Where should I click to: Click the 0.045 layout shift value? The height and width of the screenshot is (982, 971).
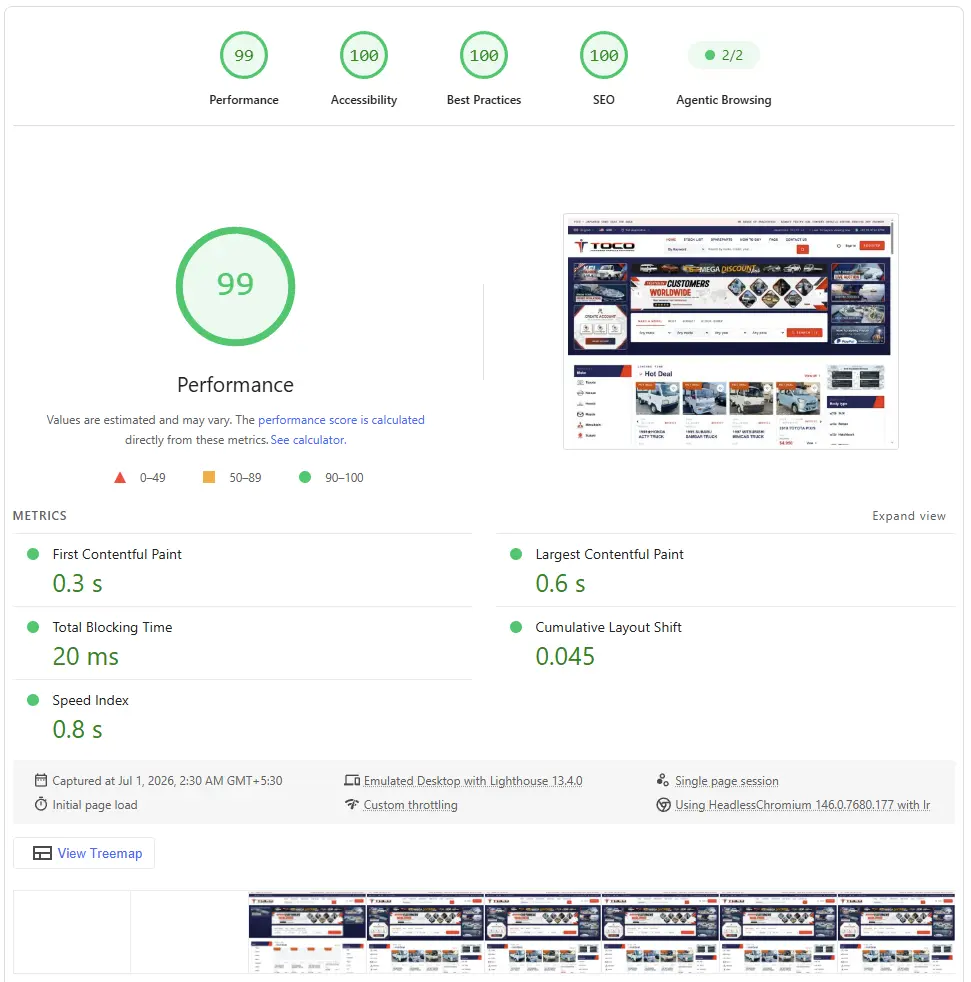(564, 656)
